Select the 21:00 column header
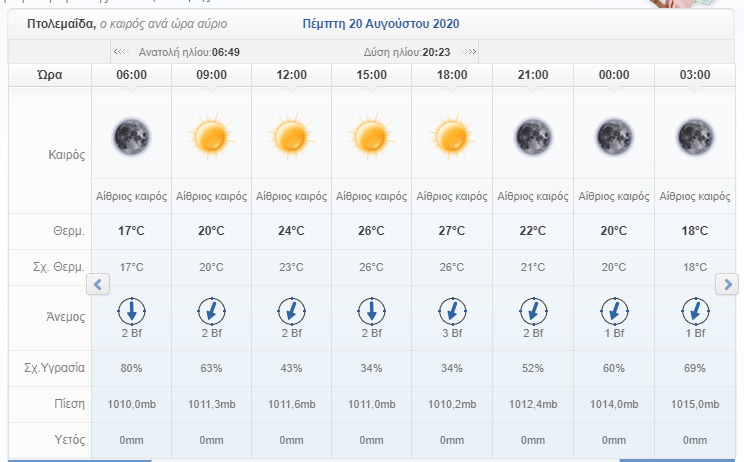 pos(533,75)
